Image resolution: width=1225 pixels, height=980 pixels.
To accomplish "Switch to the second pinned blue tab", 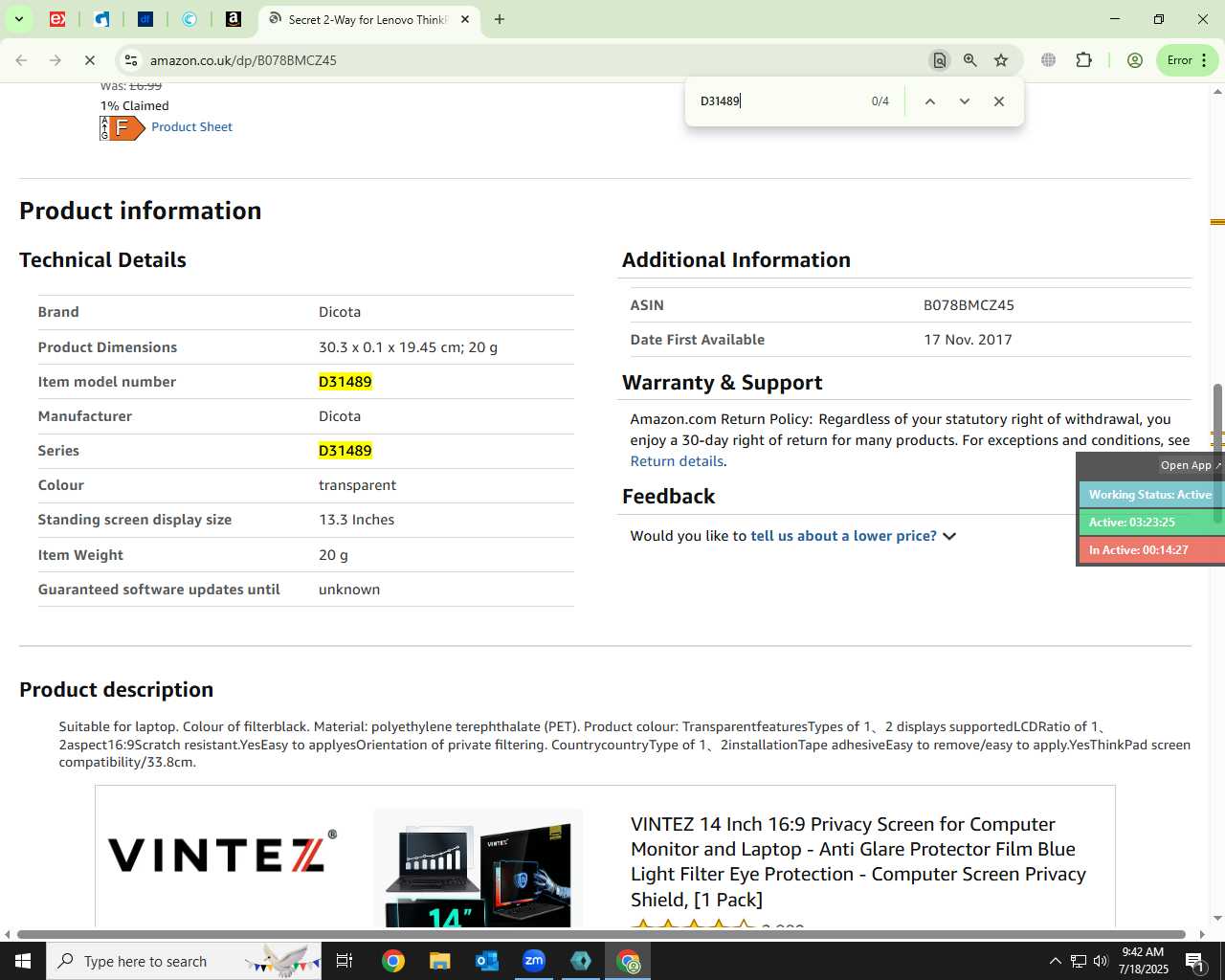I will [101, 19].
